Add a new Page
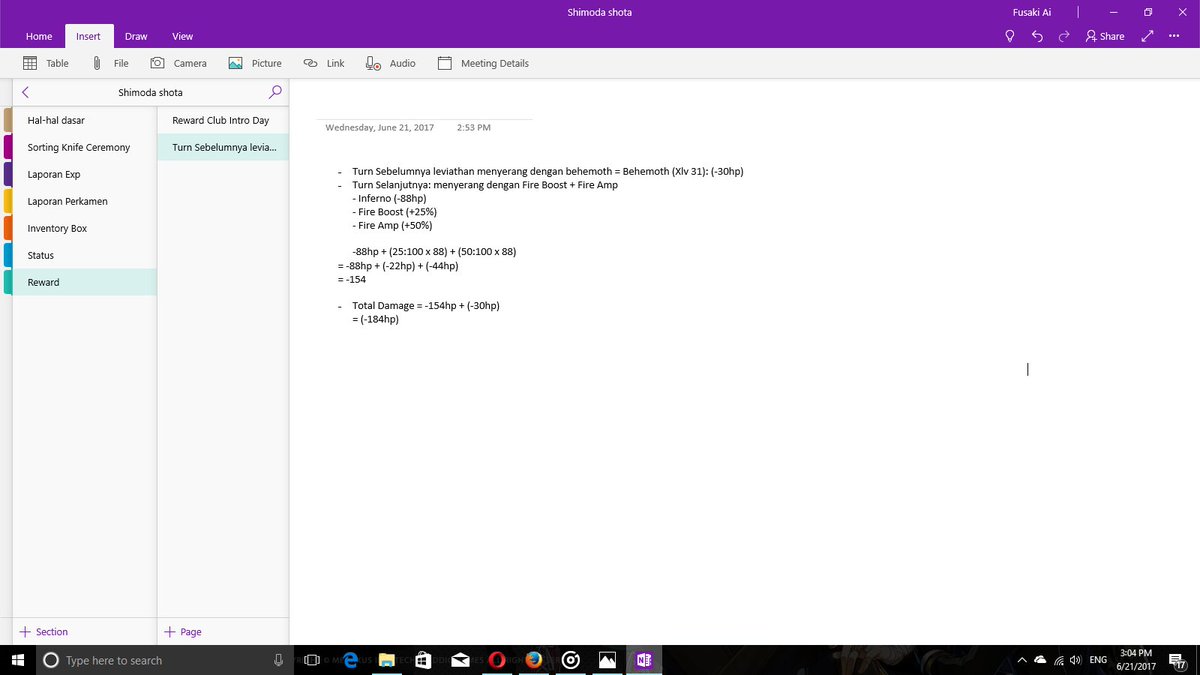This screenshot has height=675, width=1200. (x=183, y=632)
